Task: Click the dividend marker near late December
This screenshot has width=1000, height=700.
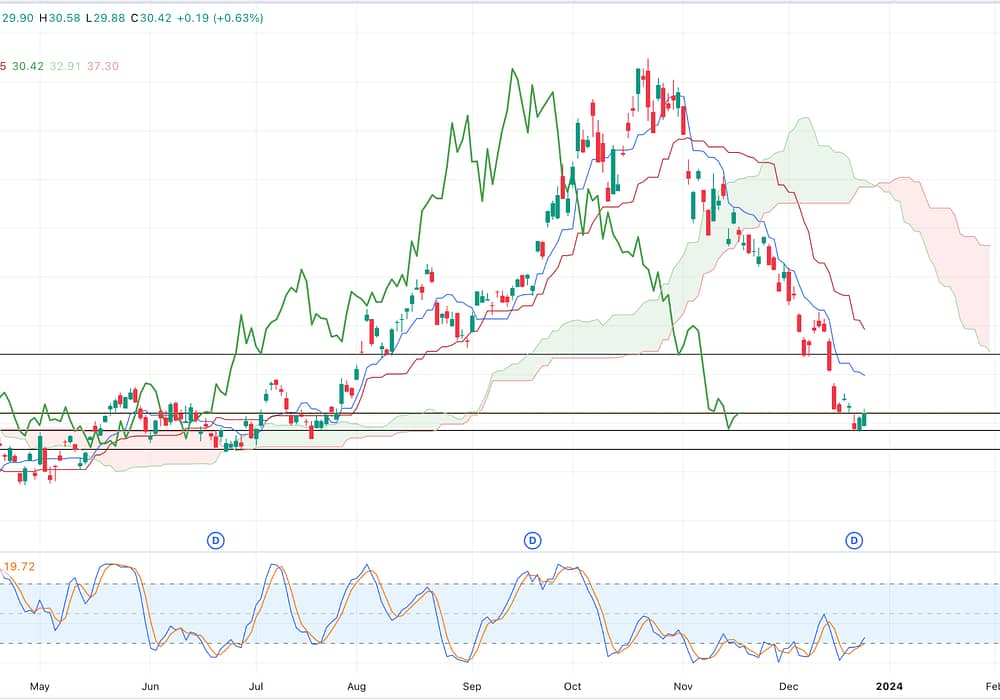Action: [x=854, y=541]
